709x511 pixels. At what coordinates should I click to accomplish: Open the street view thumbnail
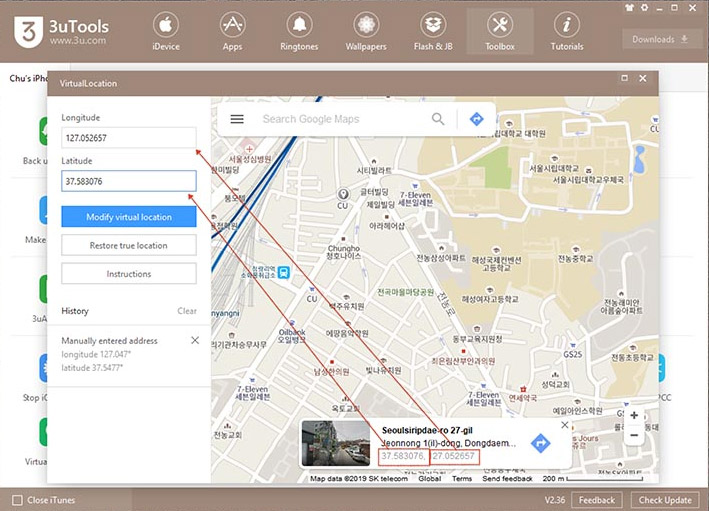click(336, 443)
